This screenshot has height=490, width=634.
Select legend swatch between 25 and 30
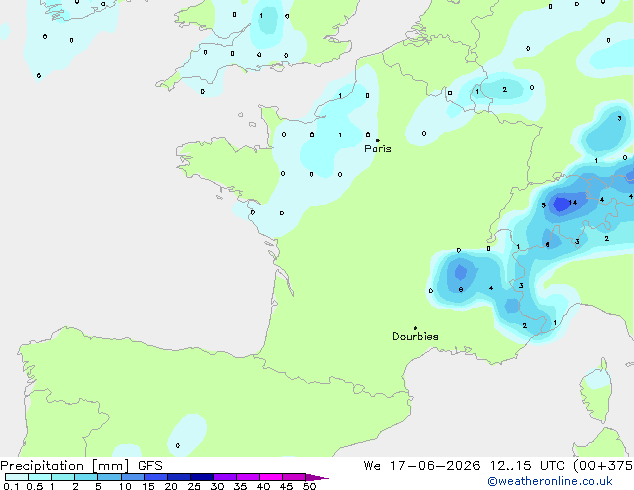202,477
